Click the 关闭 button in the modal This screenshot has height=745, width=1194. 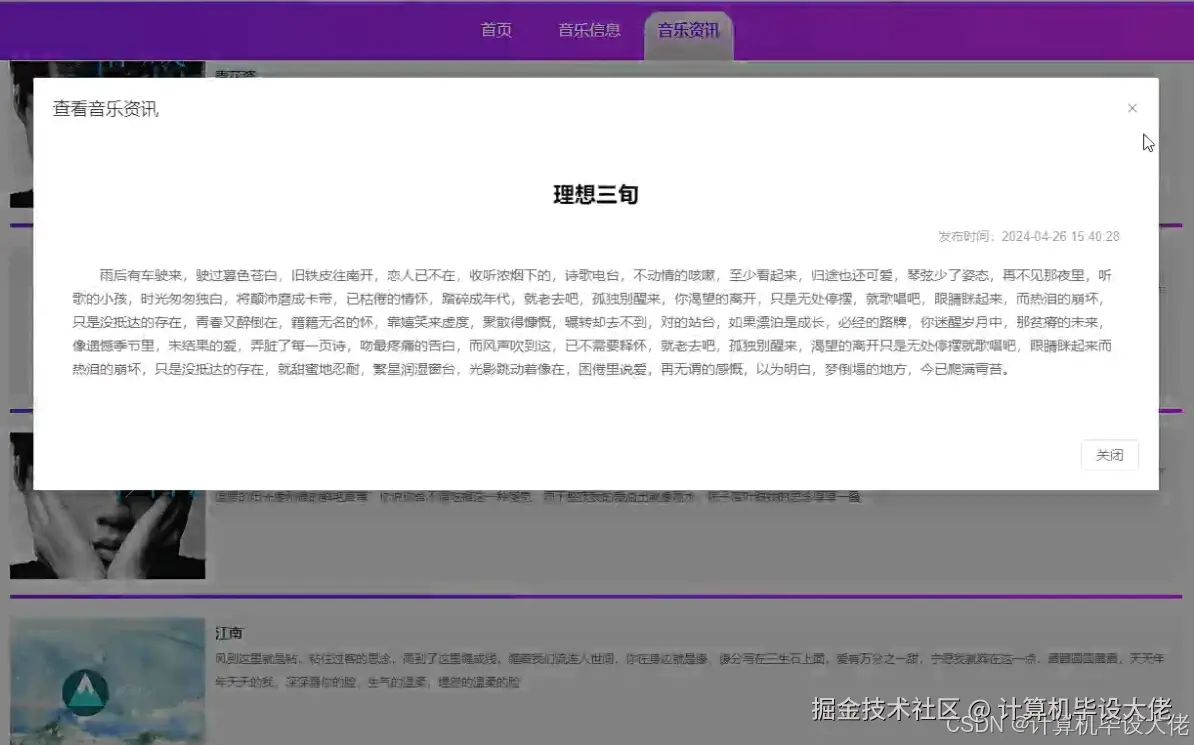1109,454
